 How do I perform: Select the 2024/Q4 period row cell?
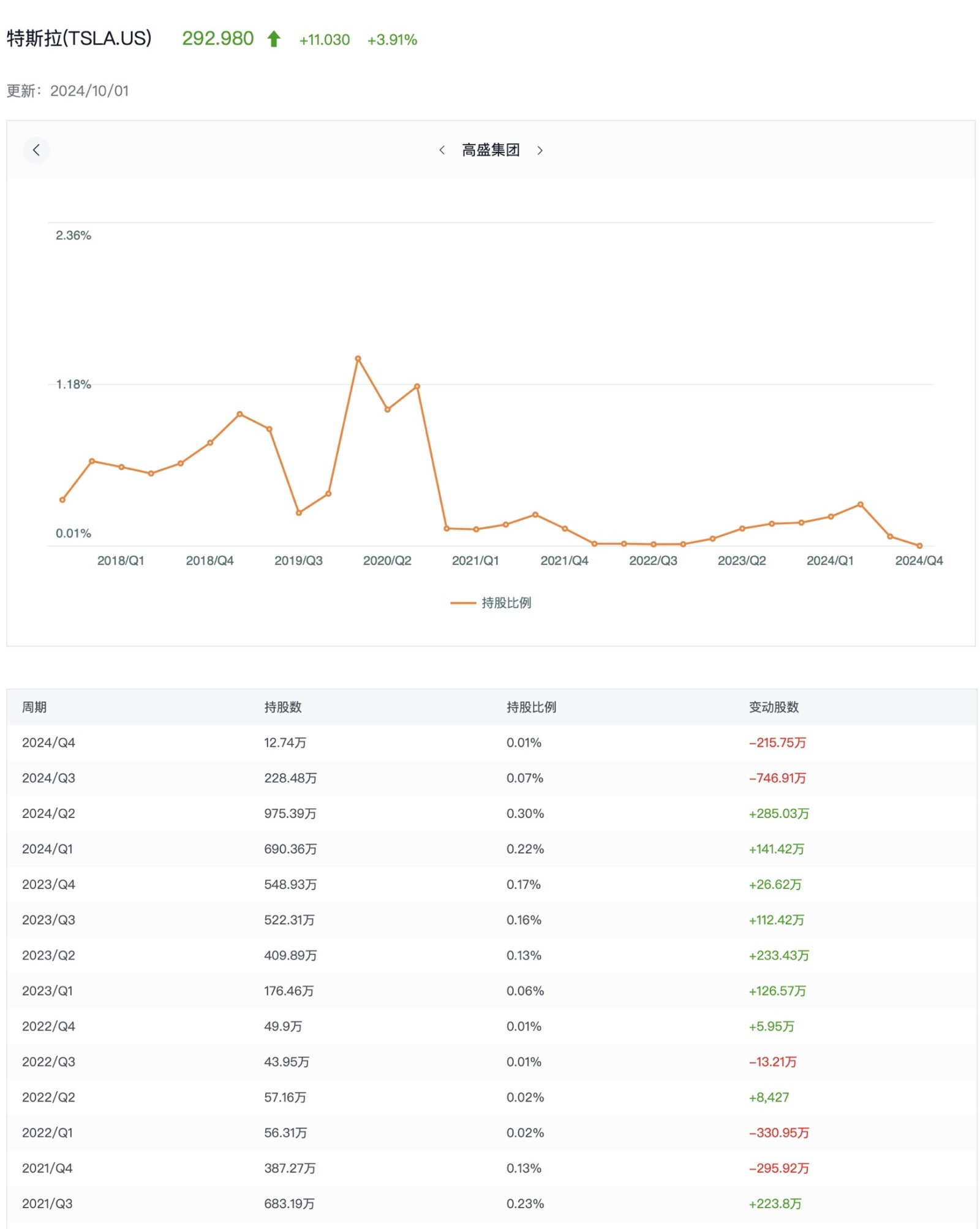48,743
